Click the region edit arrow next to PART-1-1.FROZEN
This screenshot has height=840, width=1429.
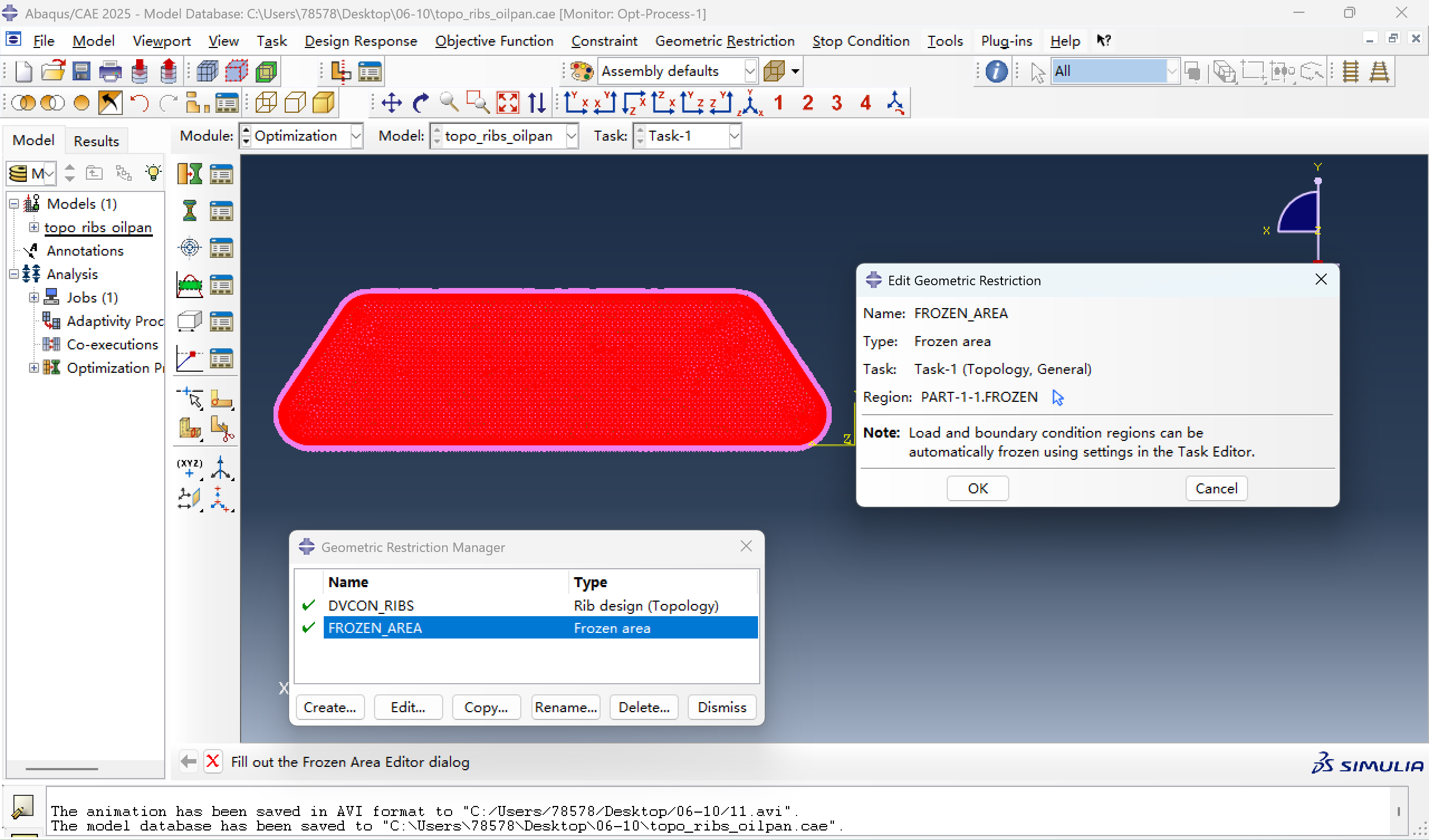pyautogui.click(x=1058, y=397)
